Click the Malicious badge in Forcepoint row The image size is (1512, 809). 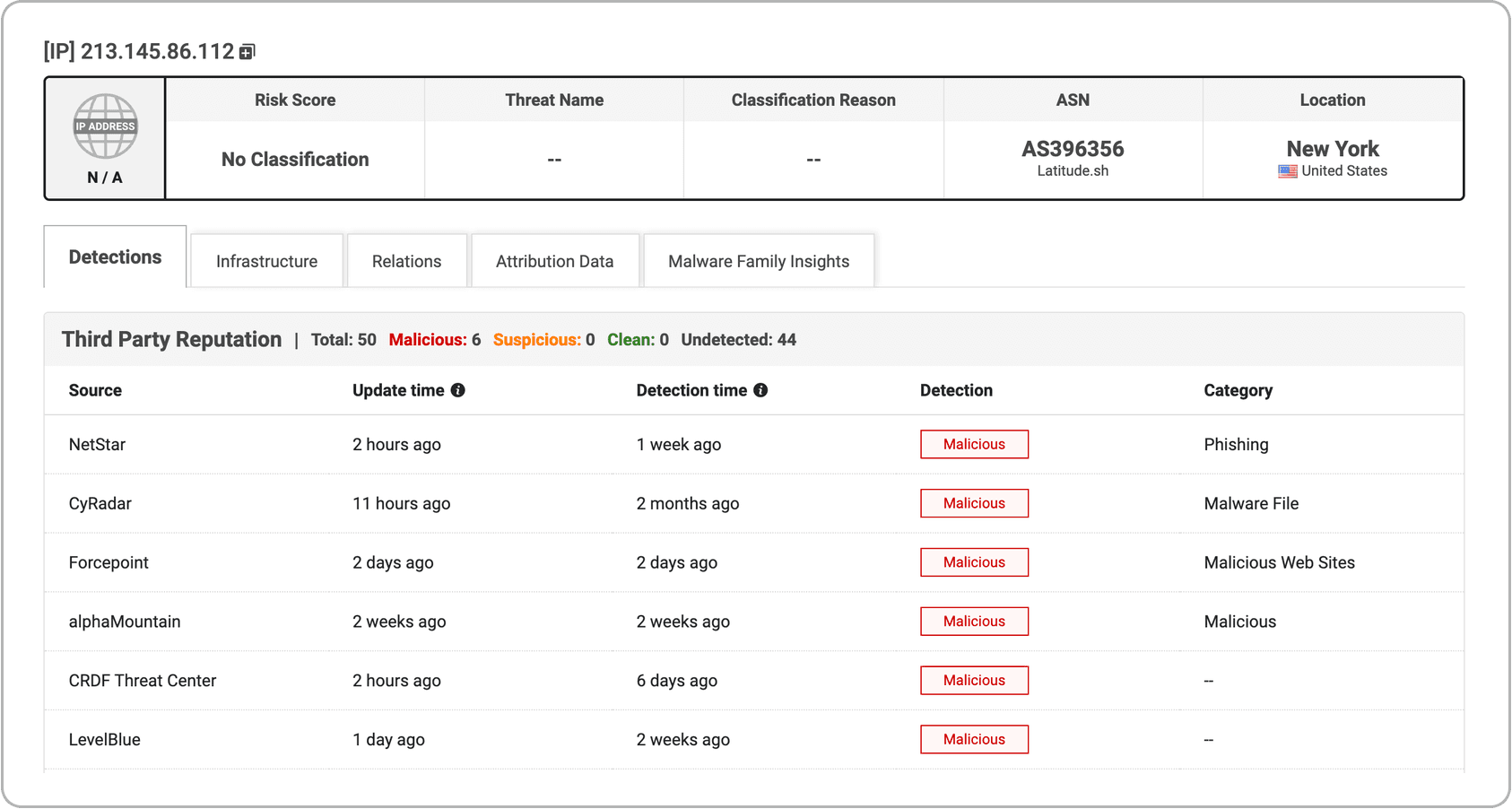pyautogui.click(x=974, y=562)
